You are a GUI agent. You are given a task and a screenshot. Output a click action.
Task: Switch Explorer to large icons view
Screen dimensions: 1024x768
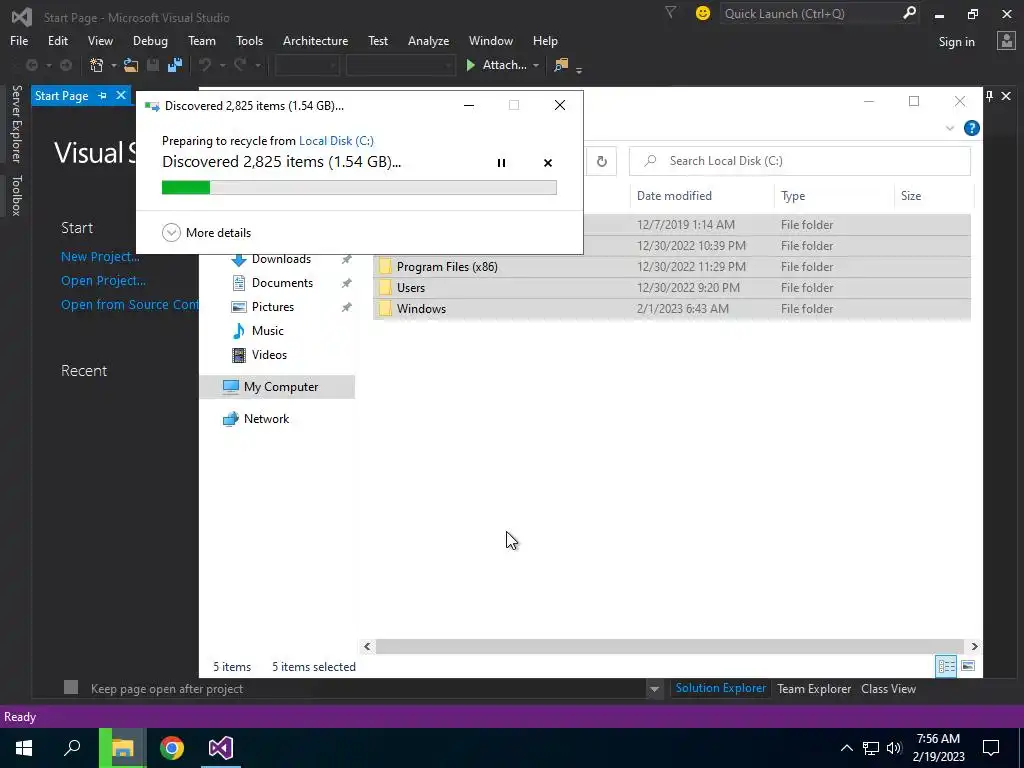pyautogui.click(x=968, y=666)
